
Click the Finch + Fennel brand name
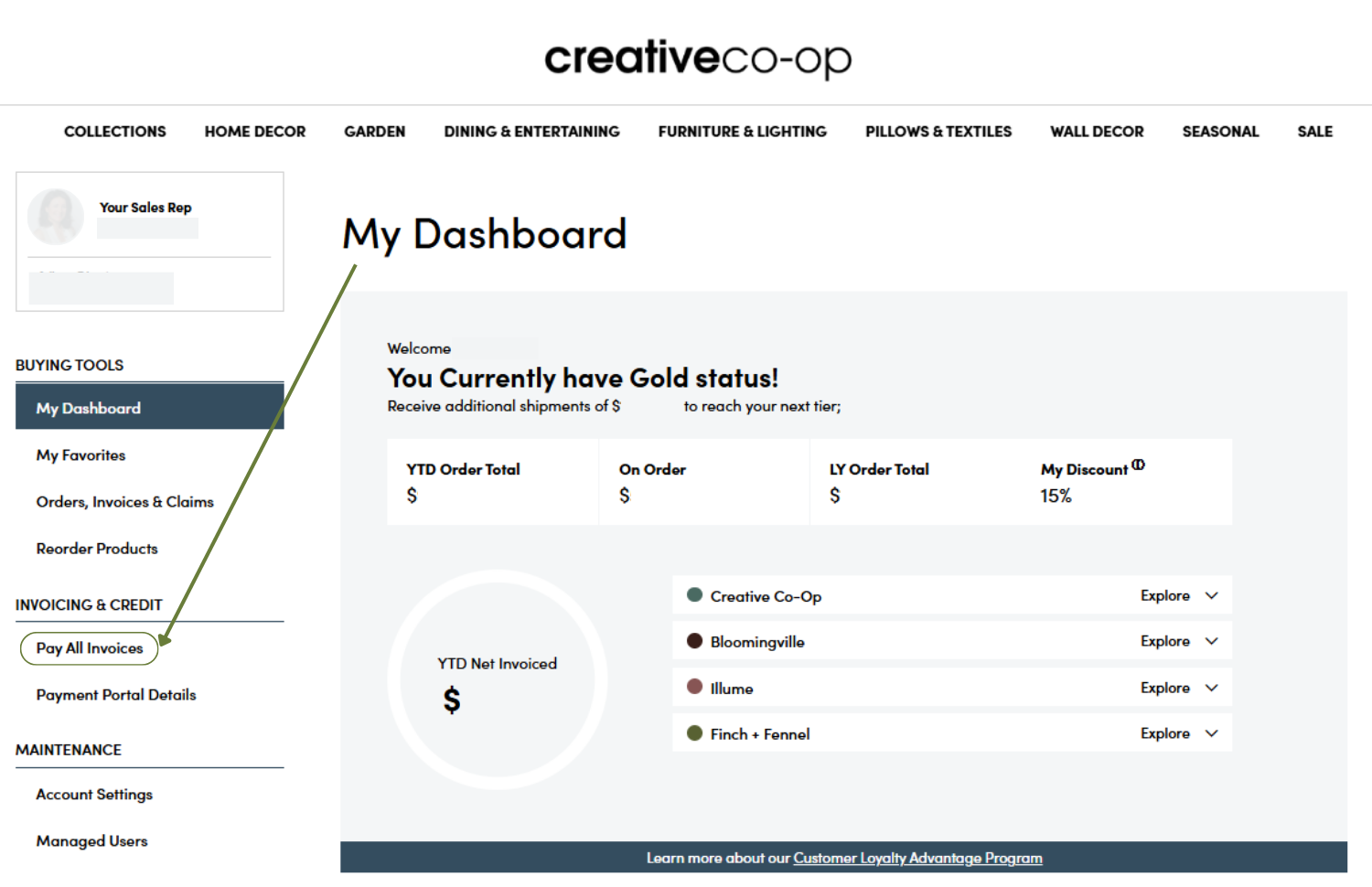coord(760,734)
